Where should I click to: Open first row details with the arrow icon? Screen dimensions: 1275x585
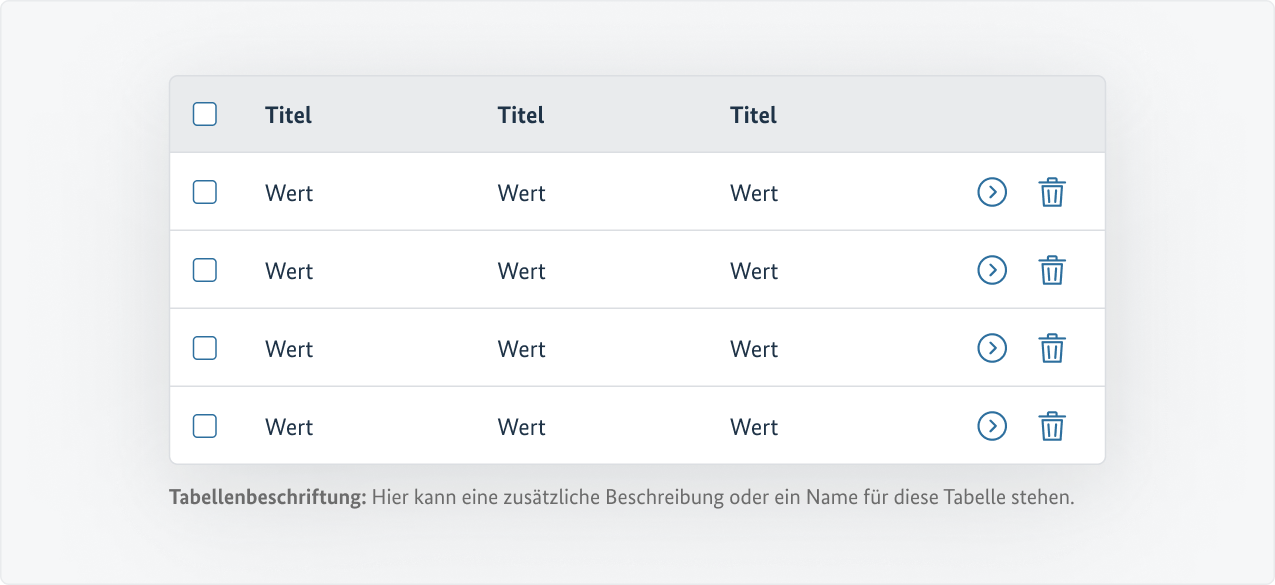coord(991,192)
